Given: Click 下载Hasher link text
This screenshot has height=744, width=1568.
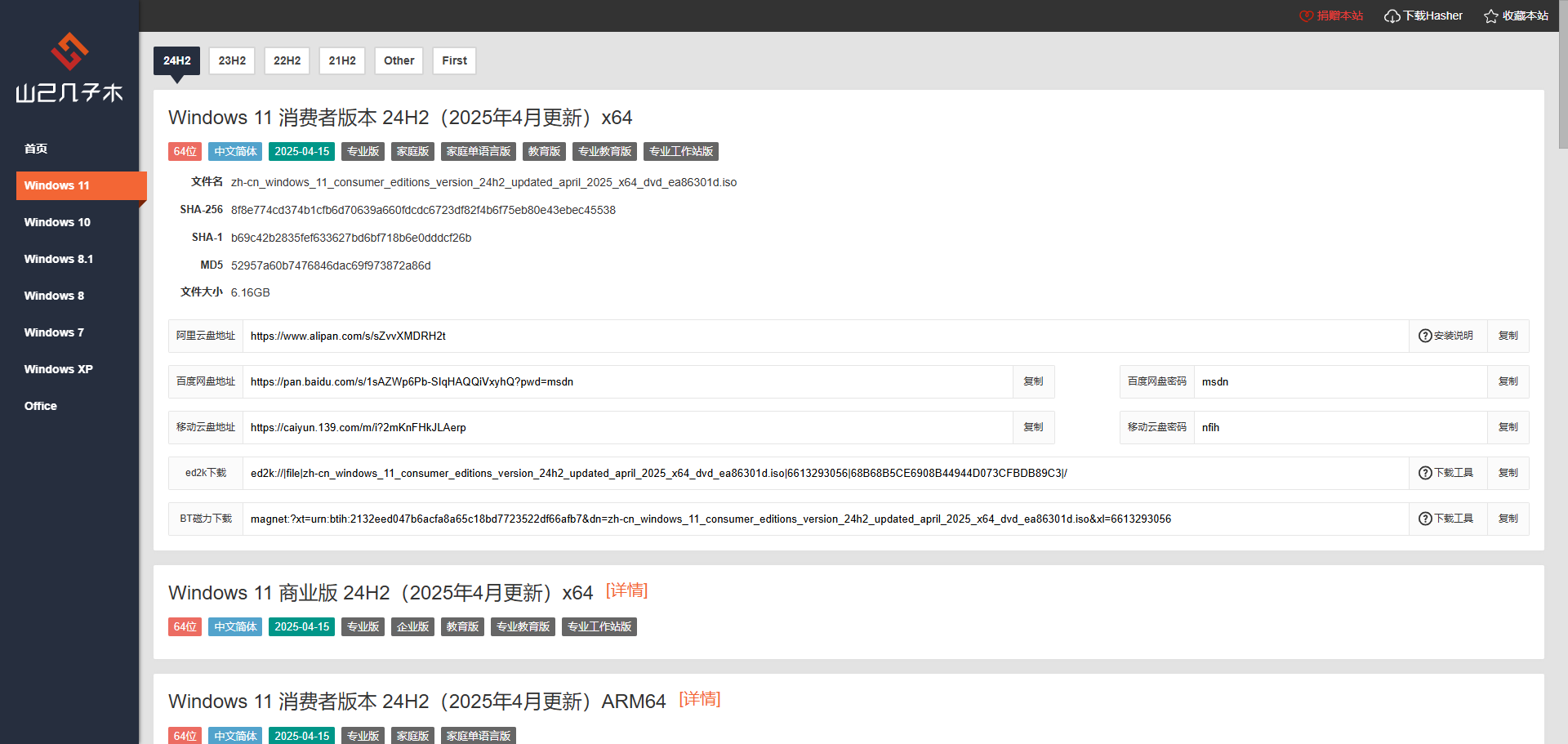Looking at the screenshot, I should click(1433, 16).
